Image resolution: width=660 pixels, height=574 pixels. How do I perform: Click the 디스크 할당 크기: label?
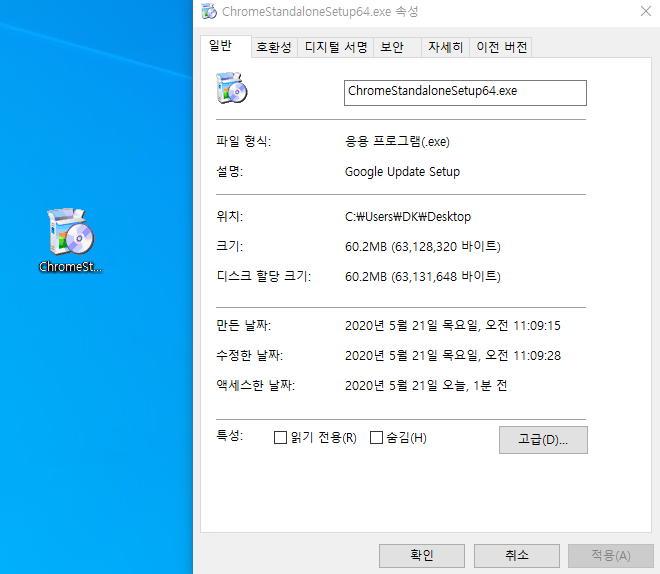coord(264,276)
